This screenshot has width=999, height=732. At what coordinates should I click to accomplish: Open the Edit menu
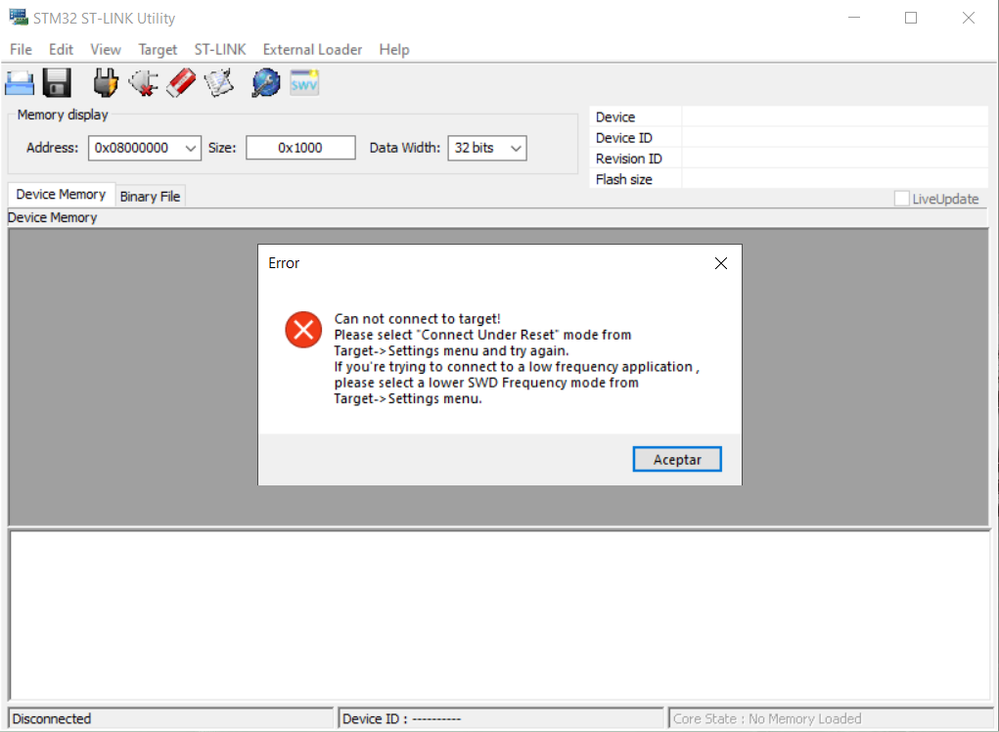coord(61,50)
